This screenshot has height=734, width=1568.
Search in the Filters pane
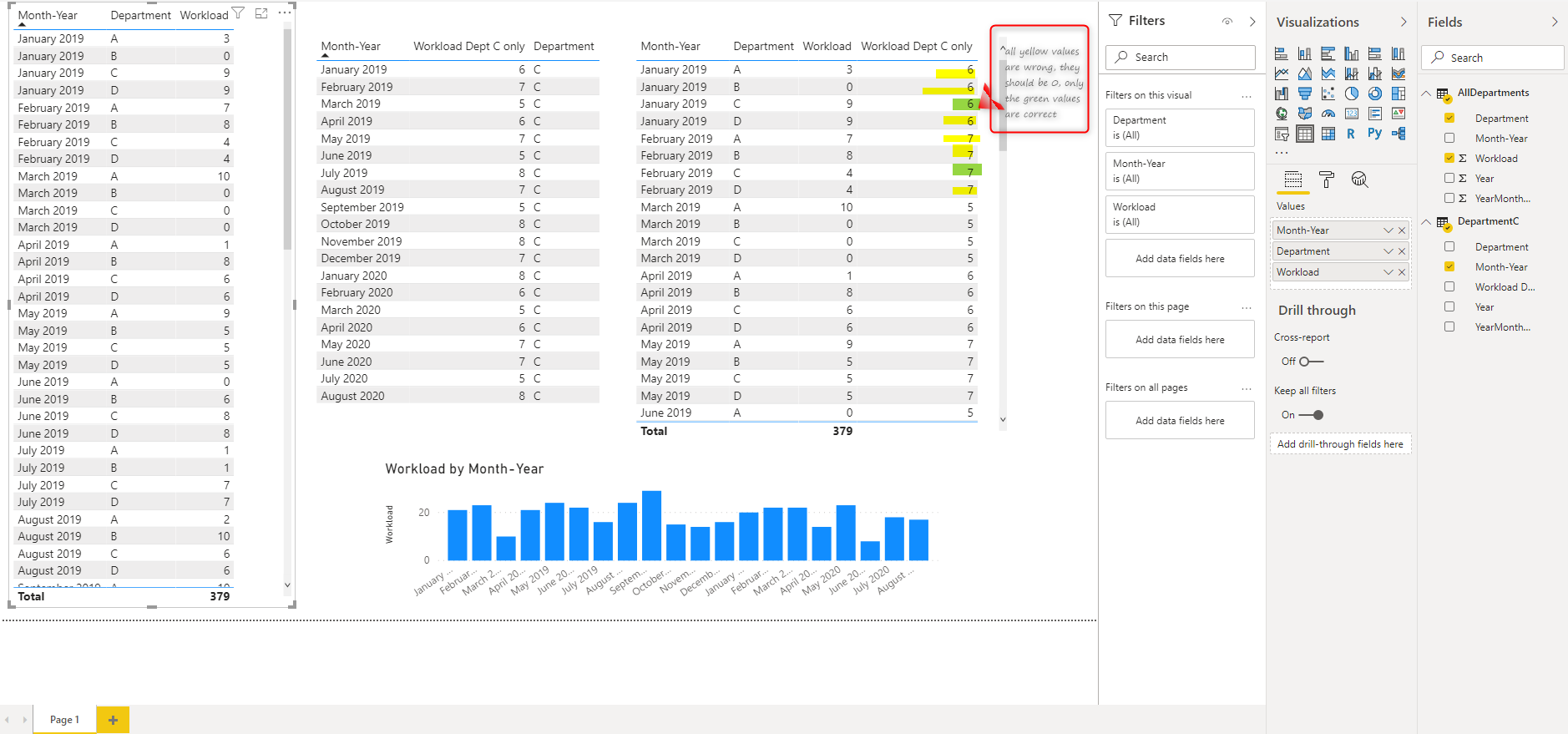tap(1181, 57)
